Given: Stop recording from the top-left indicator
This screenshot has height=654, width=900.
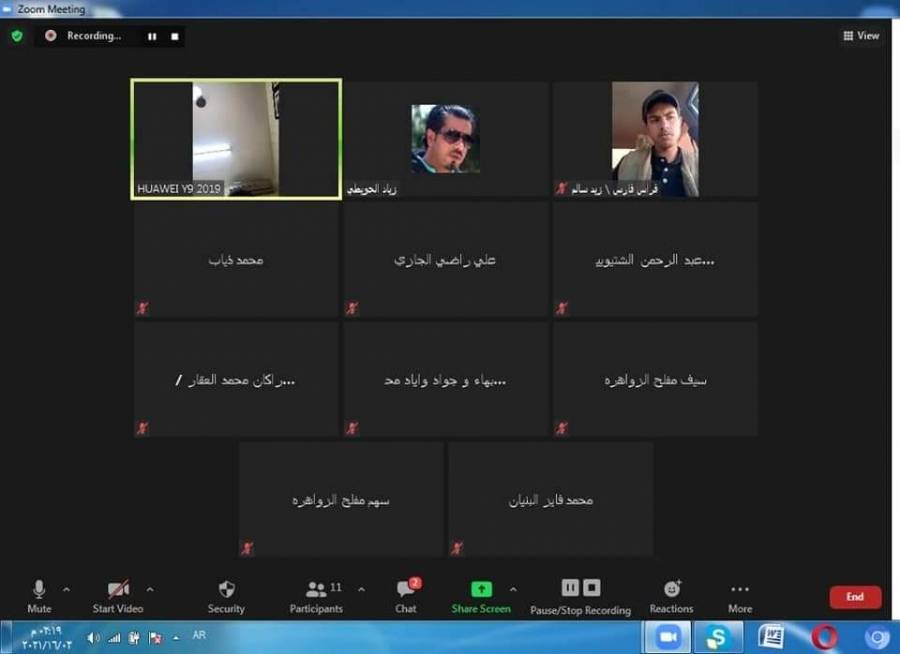Looking at the screenshot, I should [173, 36].
